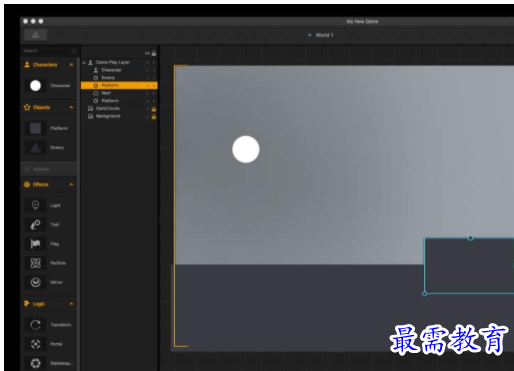The width and height of the screenshot is (514, 371).
Task: Select the DarkClouds layer row
Action: pyautogui.click(x=119, y=108)
